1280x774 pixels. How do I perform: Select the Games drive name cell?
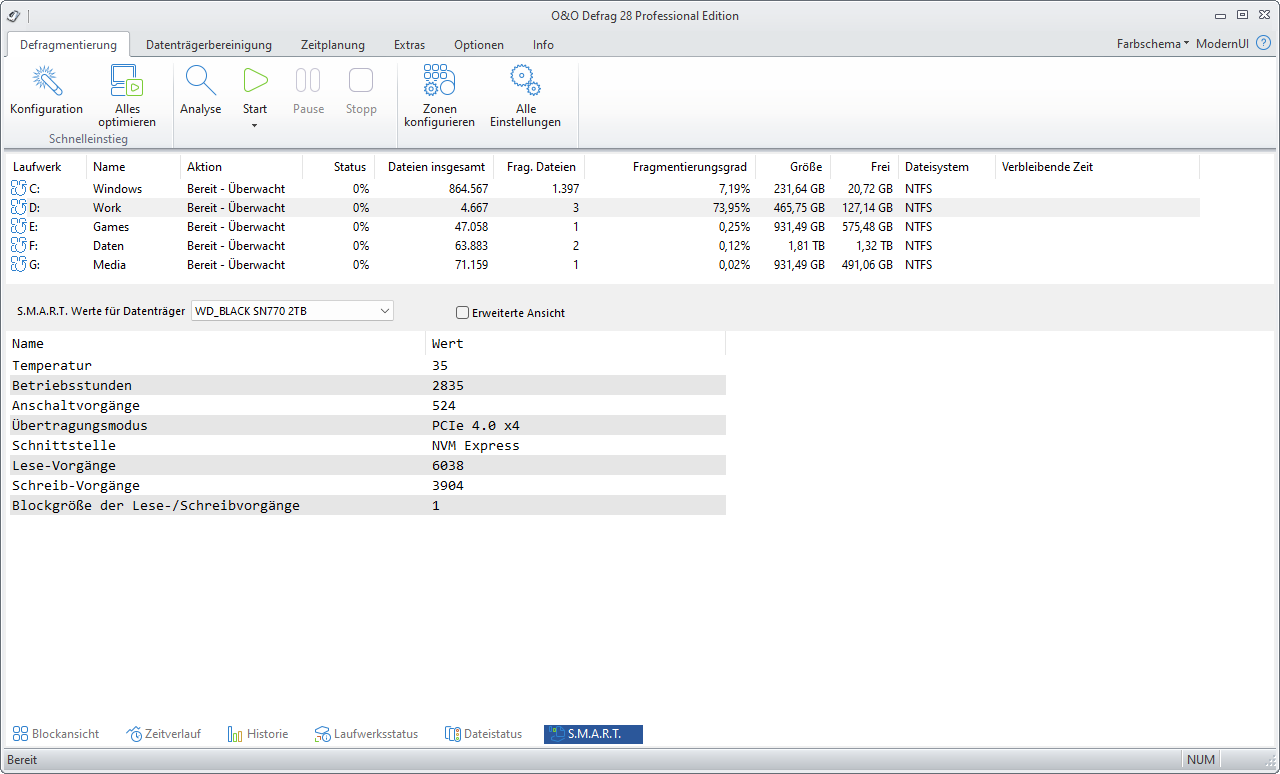(111, 227)
